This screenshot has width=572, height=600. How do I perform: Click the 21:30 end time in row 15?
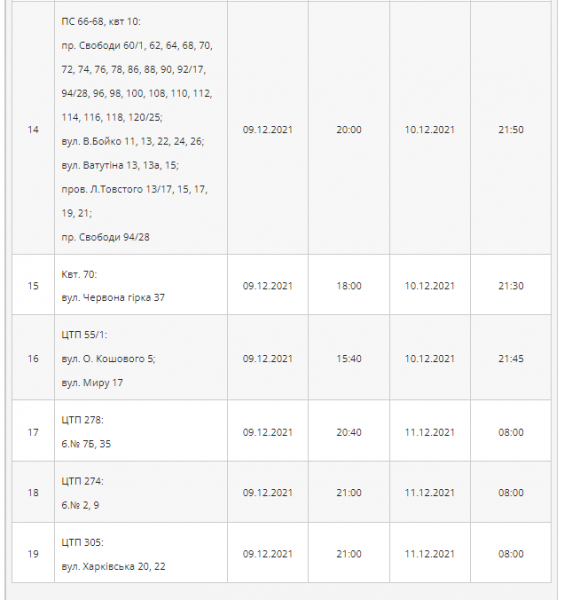[x=511, y=286]
